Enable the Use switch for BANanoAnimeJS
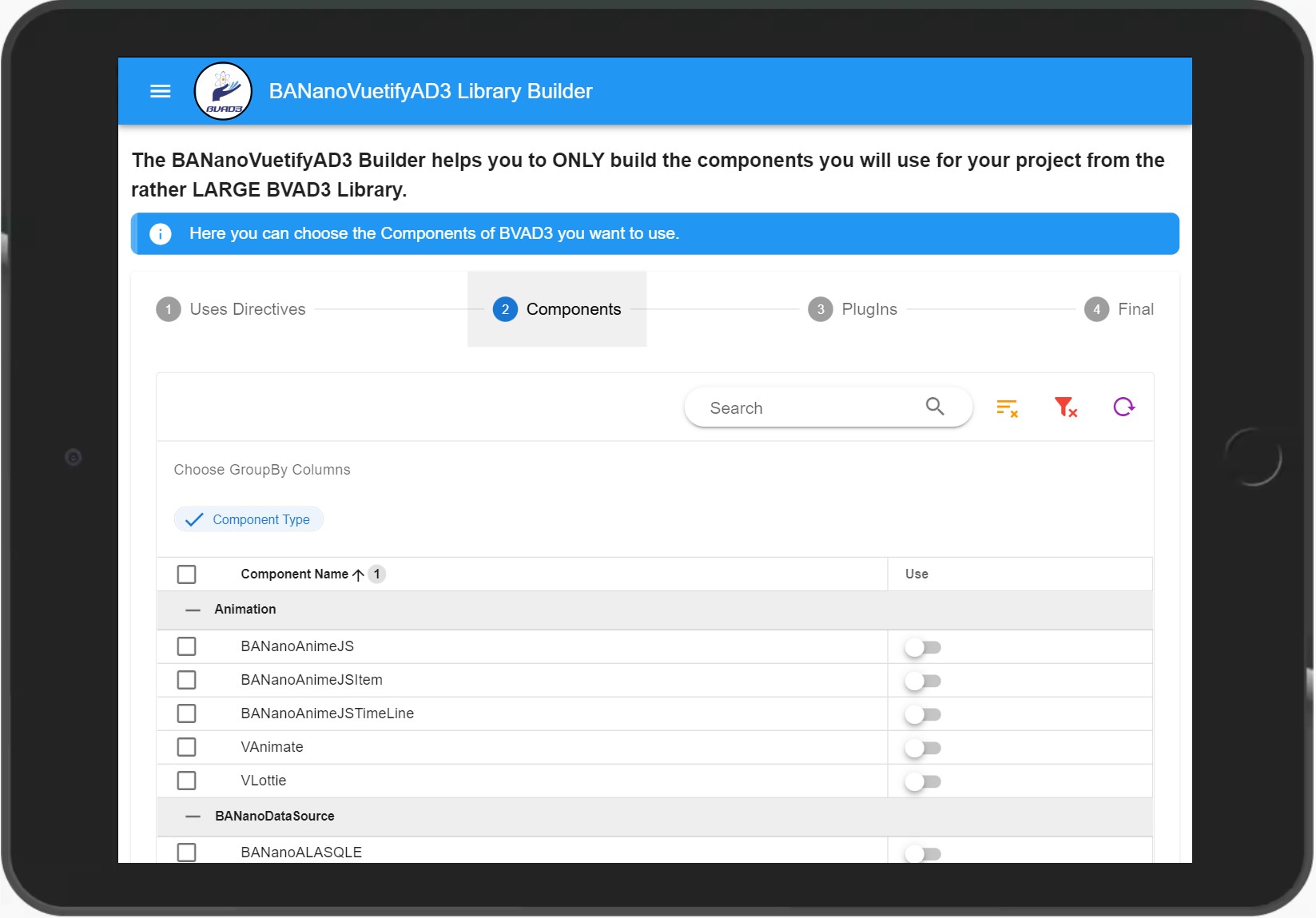The height and width of the screenshot is (918, 1316). point(923,647)
